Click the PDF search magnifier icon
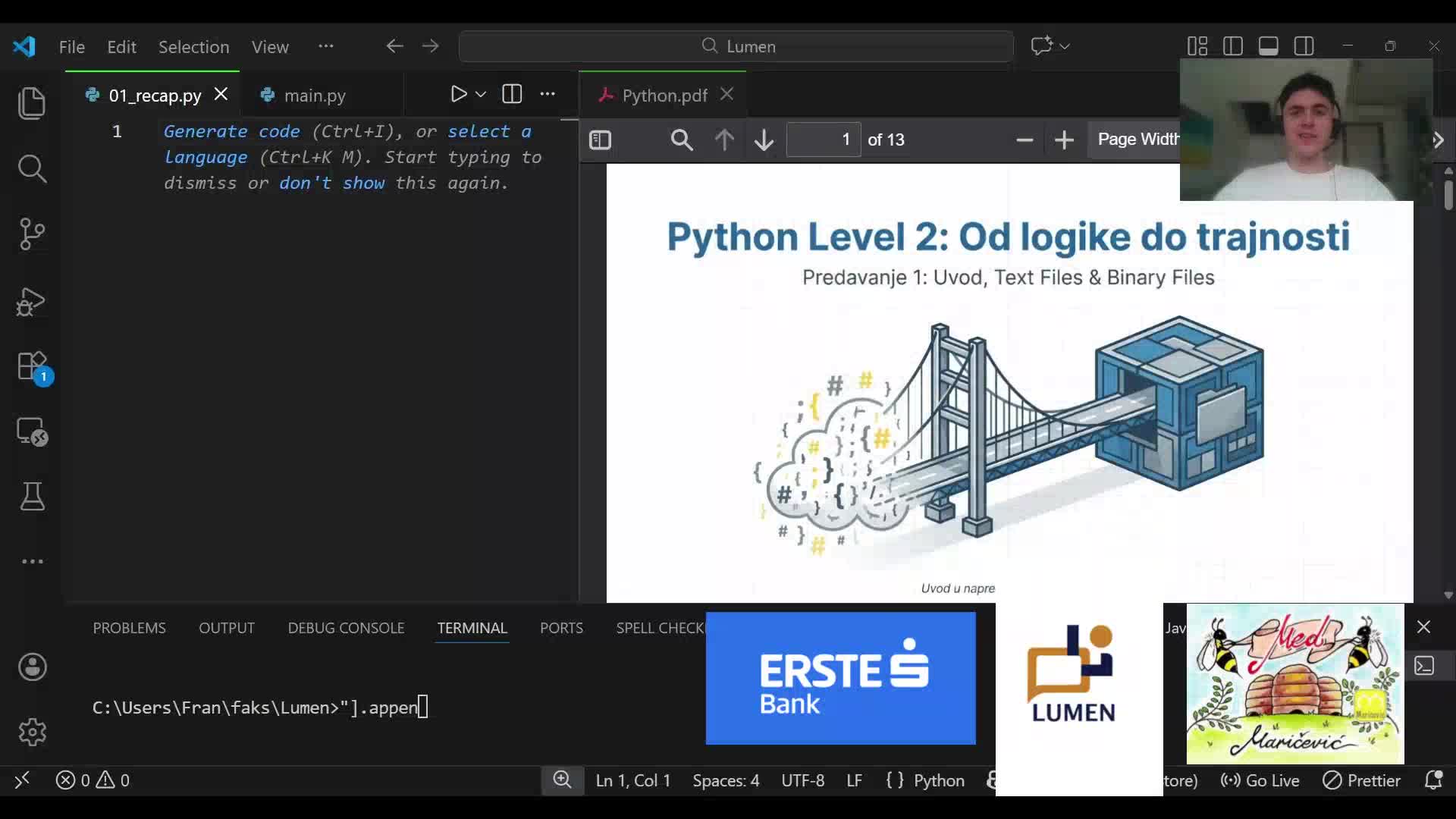 (681, 140)
